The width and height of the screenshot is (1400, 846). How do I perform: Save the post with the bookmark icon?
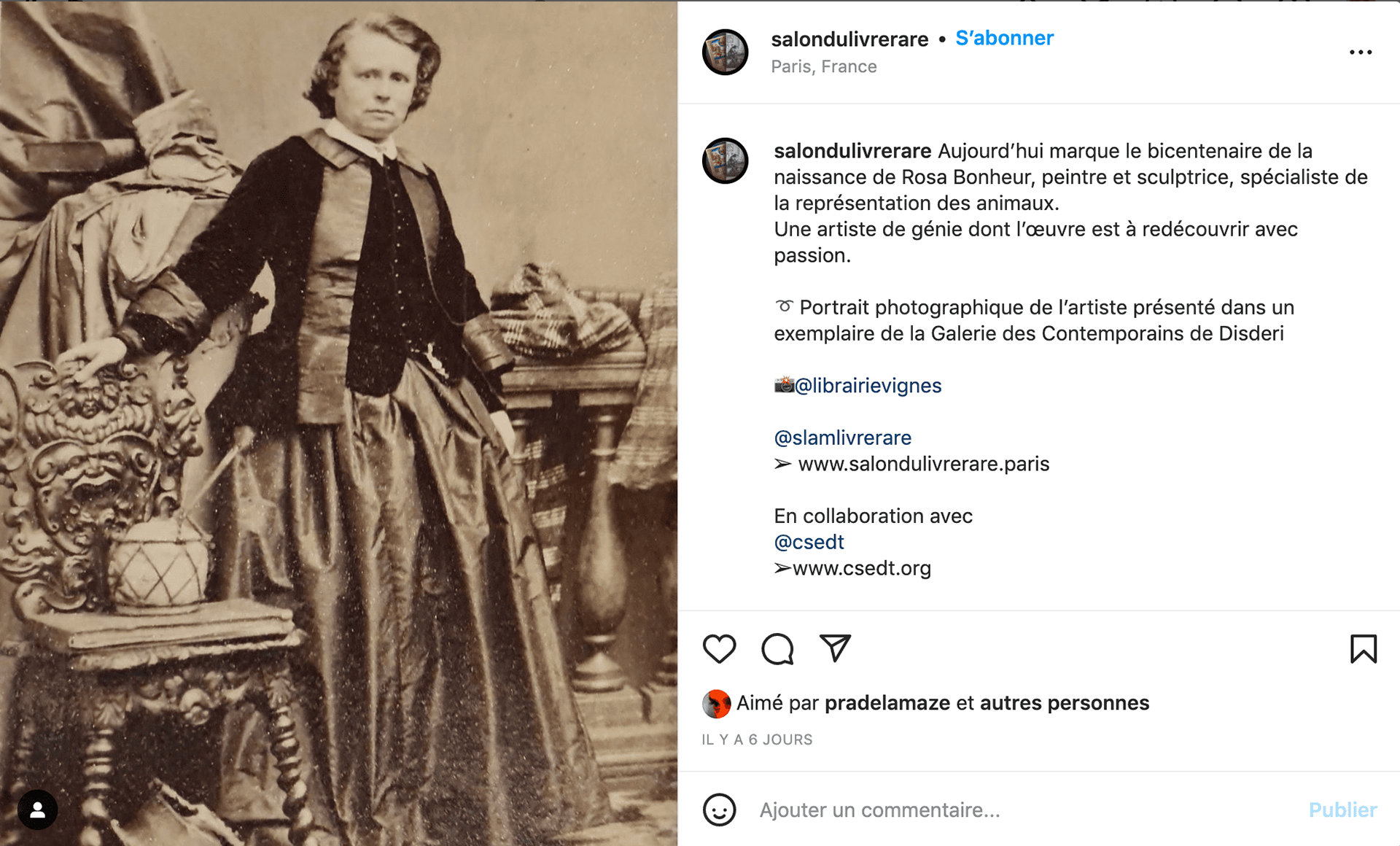[1363, 648]
